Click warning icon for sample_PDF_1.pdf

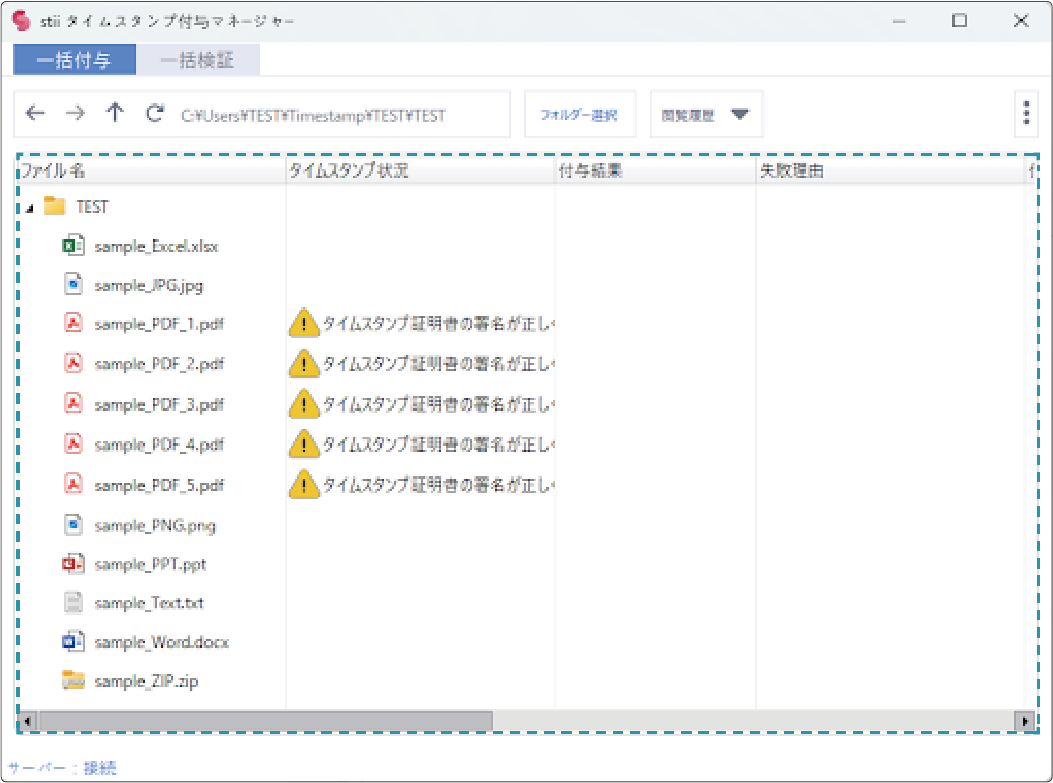click(303, 324)
